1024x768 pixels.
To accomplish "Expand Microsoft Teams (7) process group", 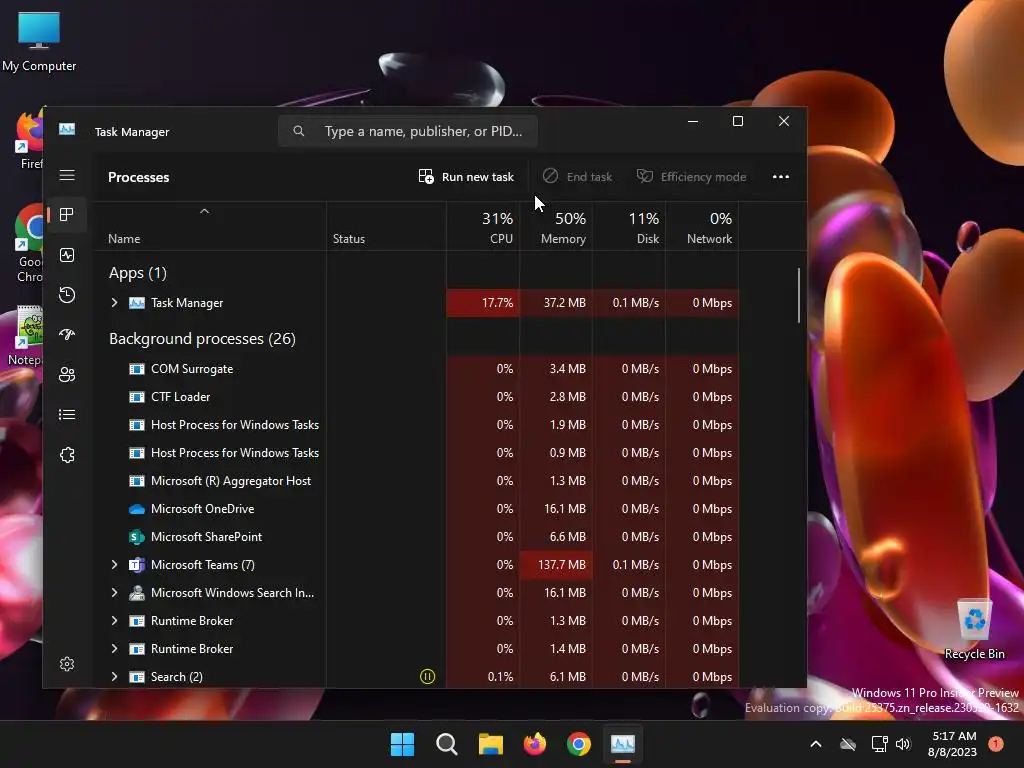I will [114, 565].
